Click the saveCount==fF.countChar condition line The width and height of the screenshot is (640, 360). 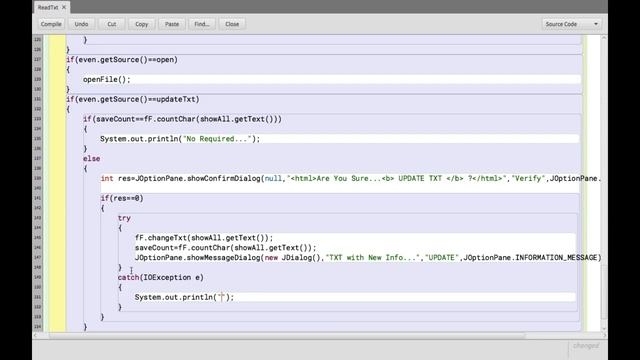(x=182, y=119)
